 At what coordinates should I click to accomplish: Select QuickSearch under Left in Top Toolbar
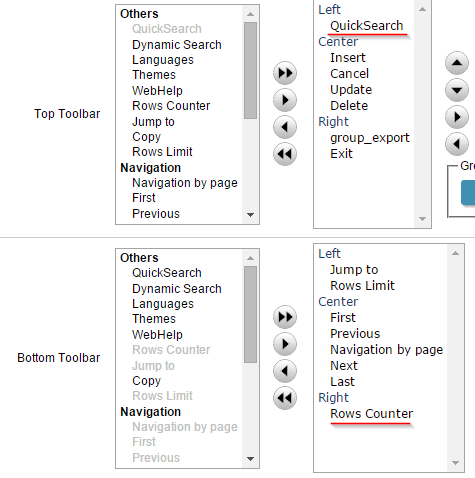[x=367, y=26]
